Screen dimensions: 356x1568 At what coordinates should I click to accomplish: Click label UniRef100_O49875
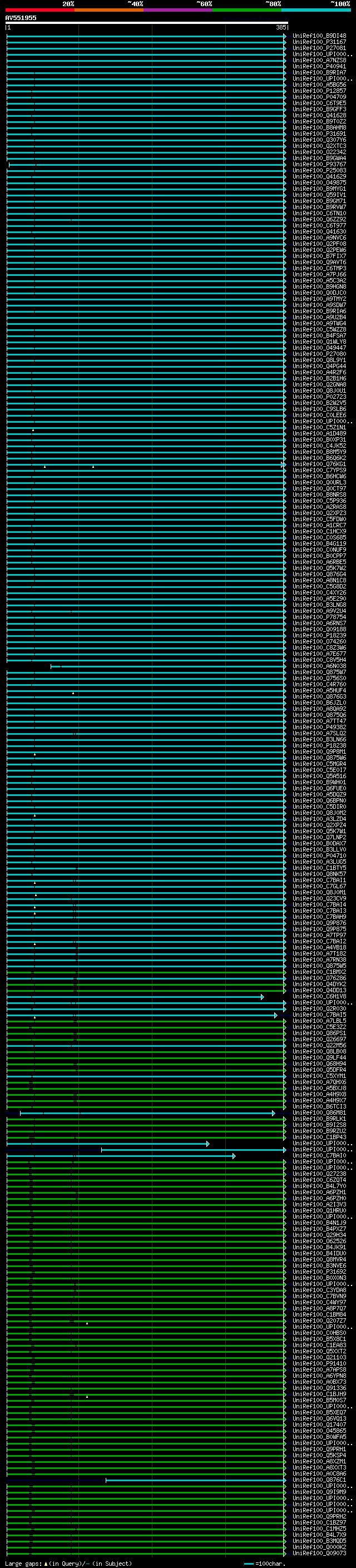(319, 182)
